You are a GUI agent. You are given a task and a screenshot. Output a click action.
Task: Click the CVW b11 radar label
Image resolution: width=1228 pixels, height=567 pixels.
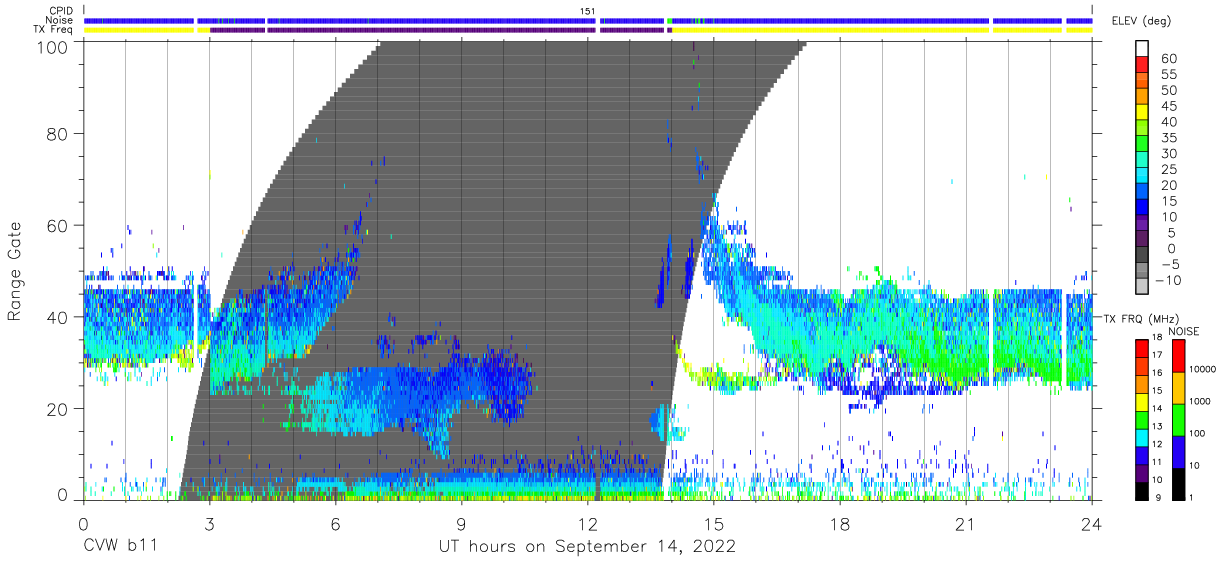pos(120,546)
